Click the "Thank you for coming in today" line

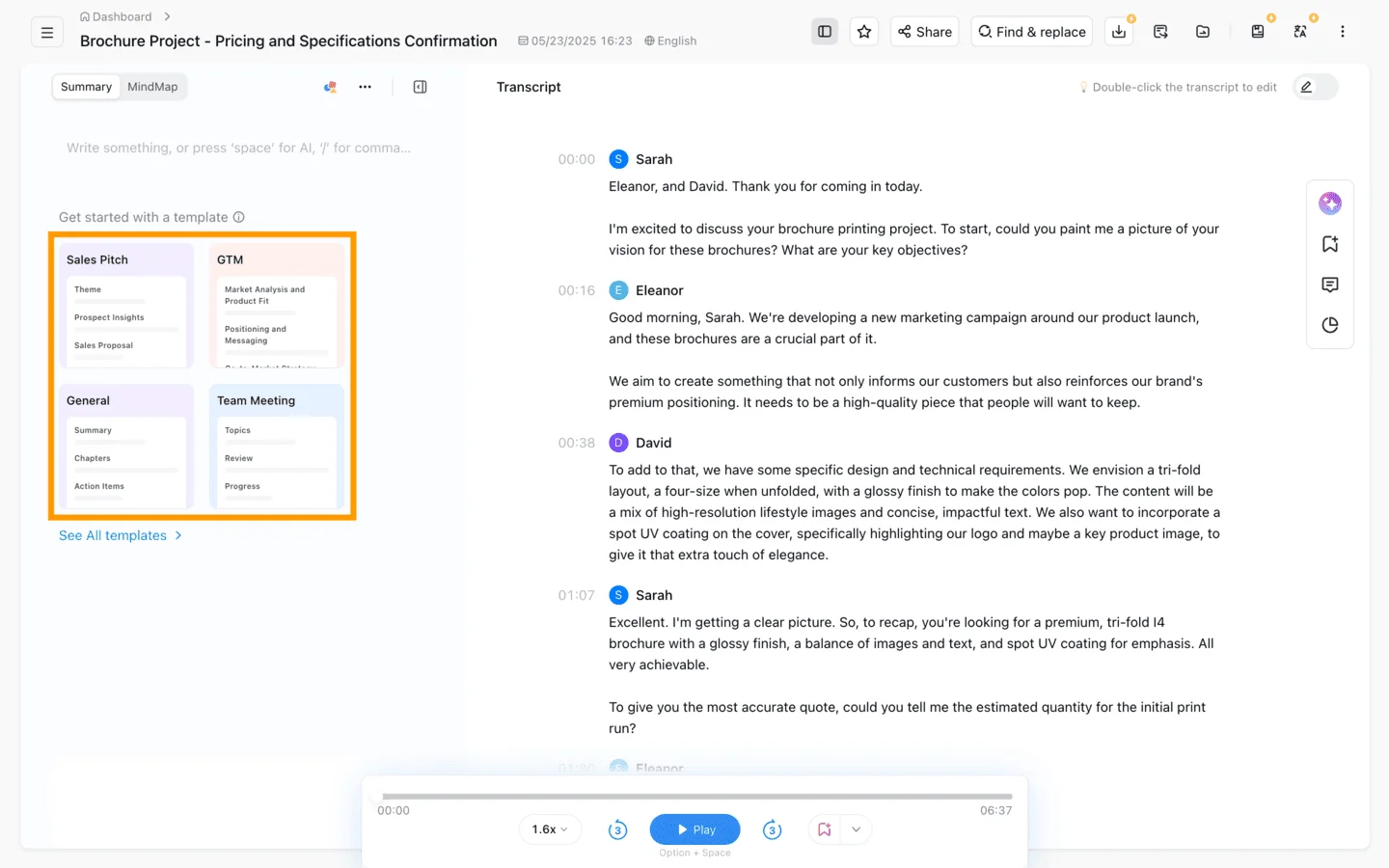pos(766,186)
